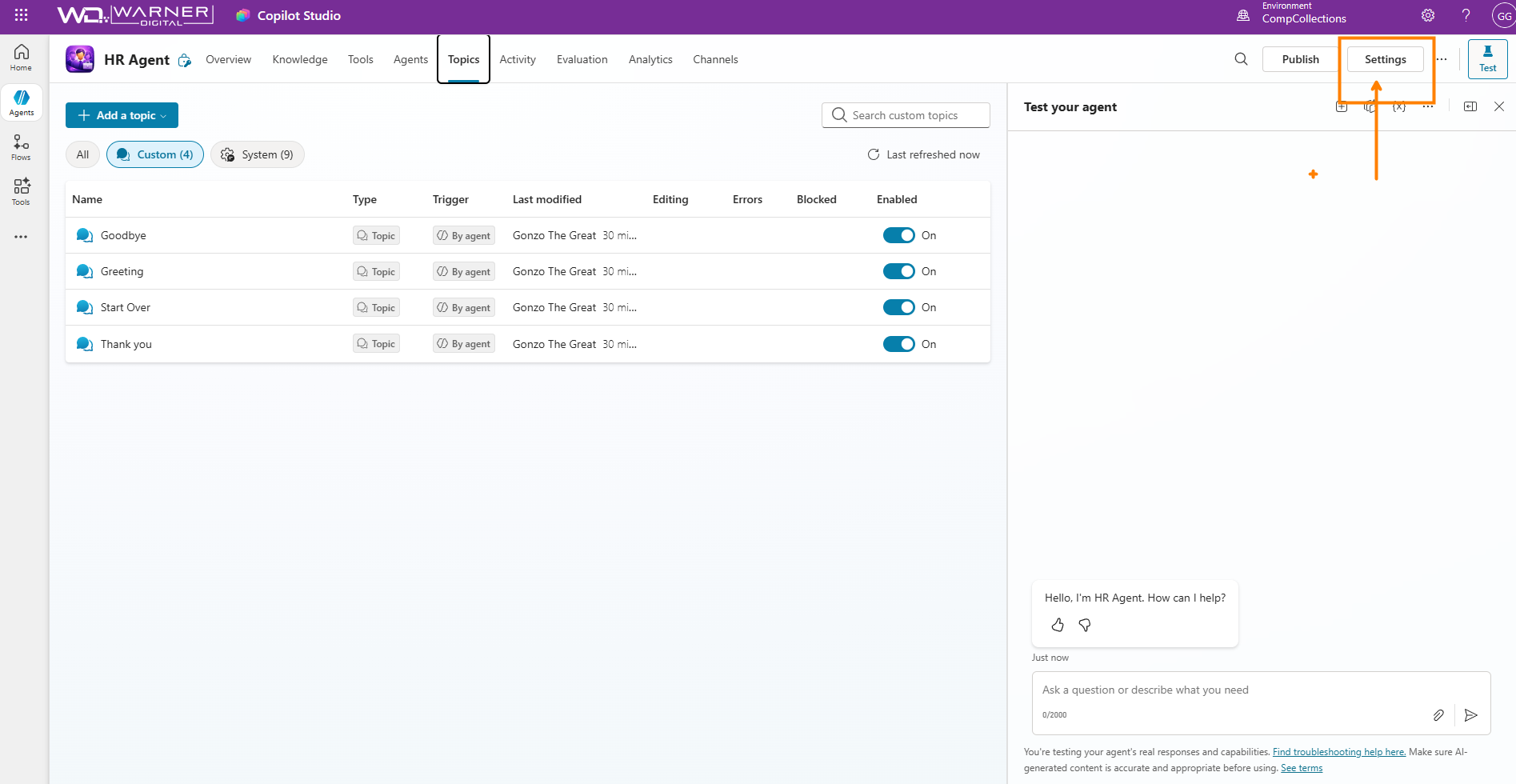
Task: Expand the Add a topic dropdown
Action: 122,115
